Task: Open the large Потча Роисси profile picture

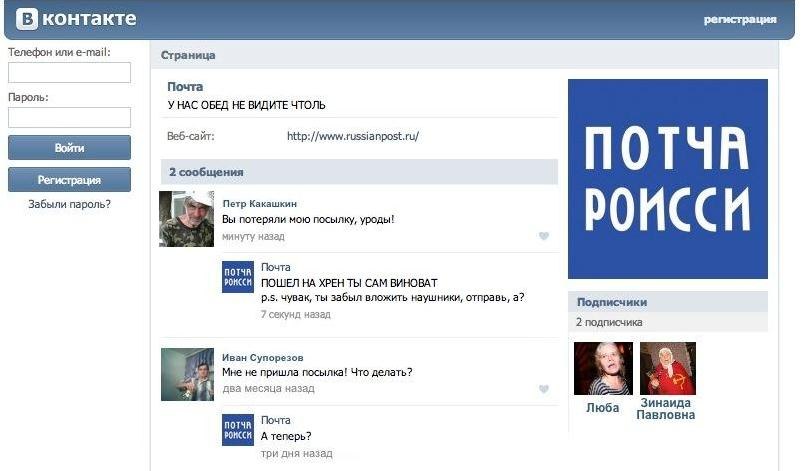Action: click(667, 179)
